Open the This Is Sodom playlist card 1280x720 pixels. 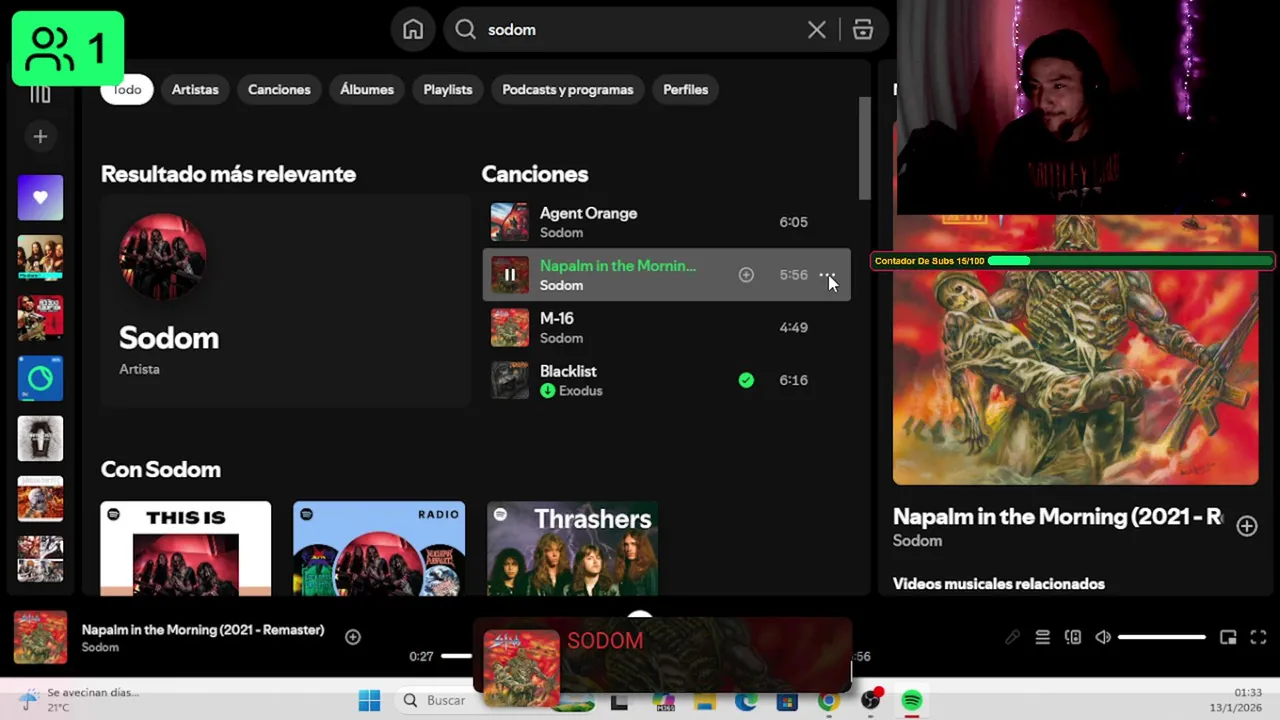185,549
